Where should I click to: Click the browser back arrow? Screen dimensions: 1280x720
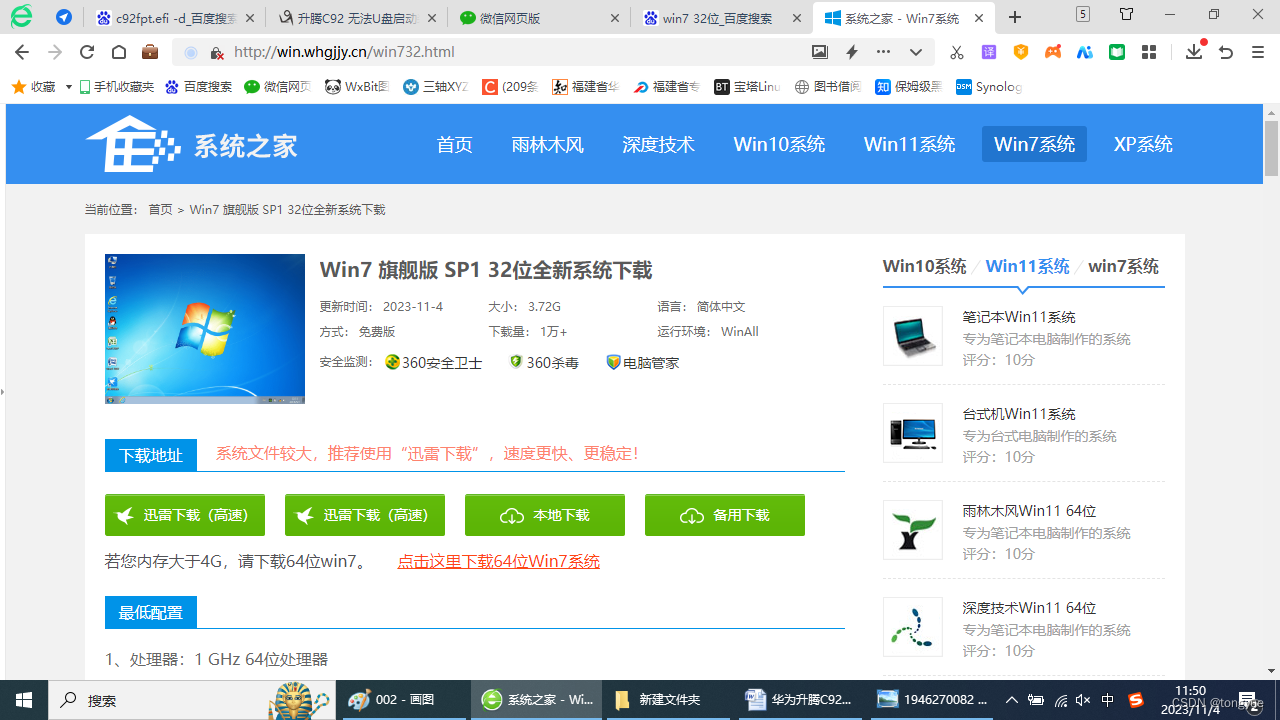click(22, 52)
